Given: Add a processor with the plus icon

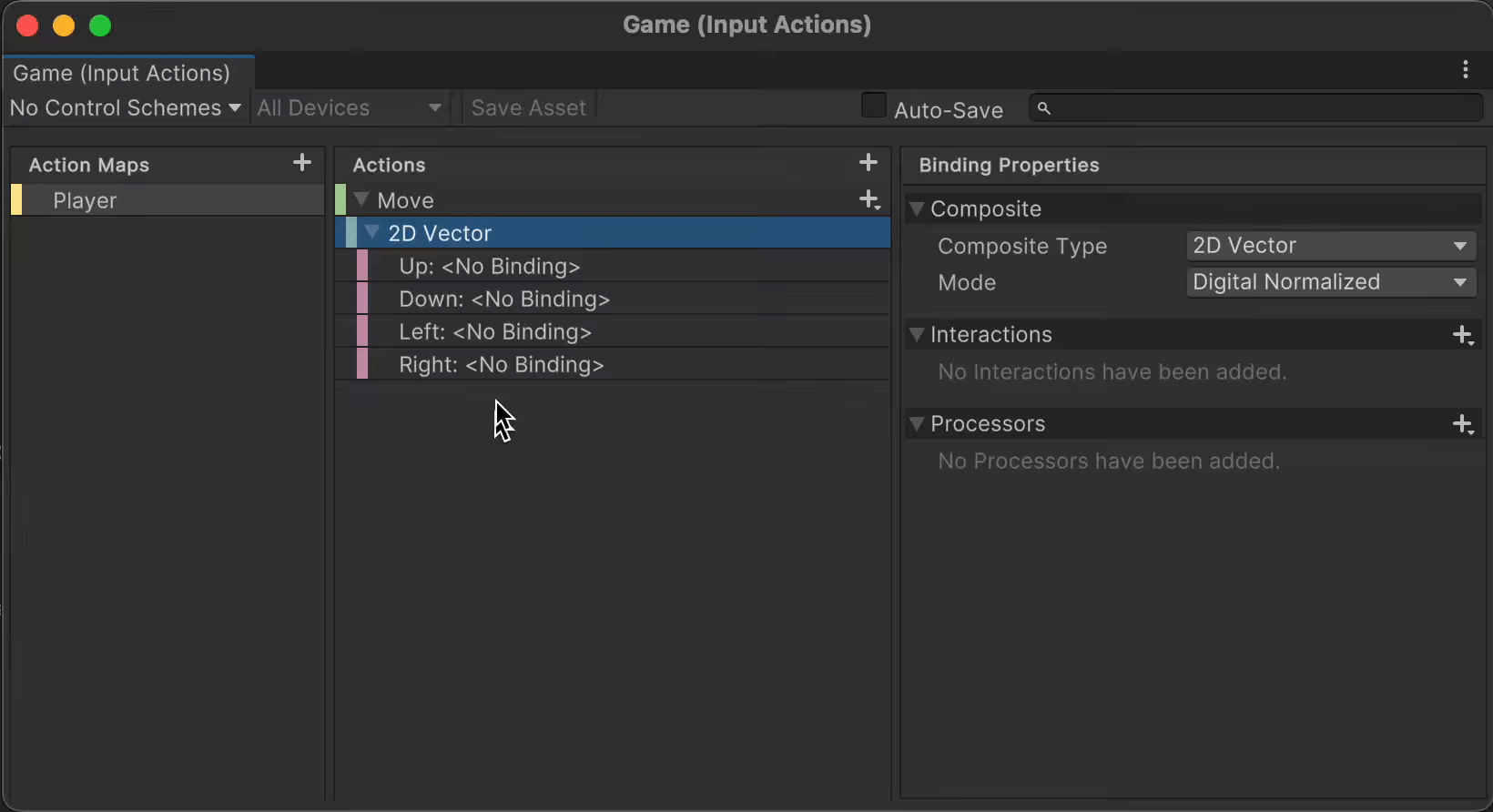Looking at the screenshot, I should [1463, 424].
